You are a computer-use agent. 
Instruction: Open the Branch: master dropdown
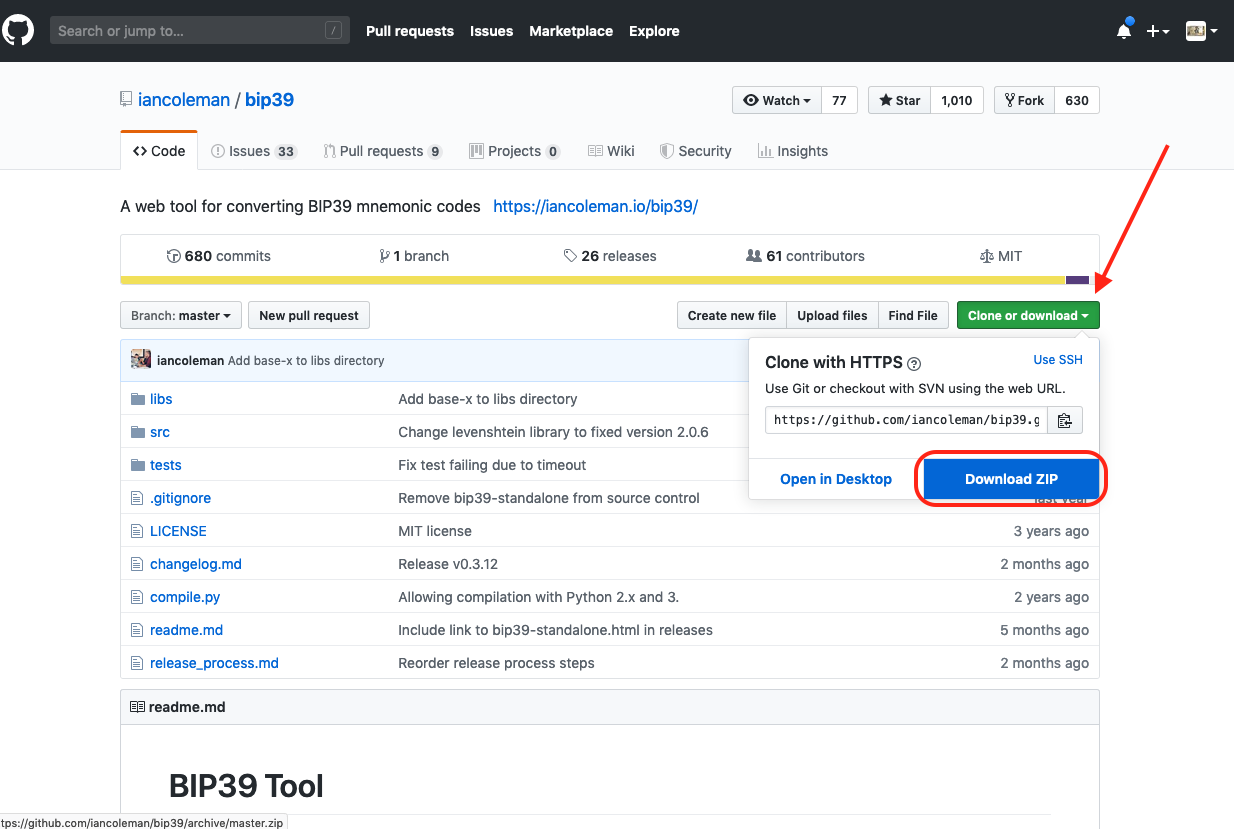[181, 315]
